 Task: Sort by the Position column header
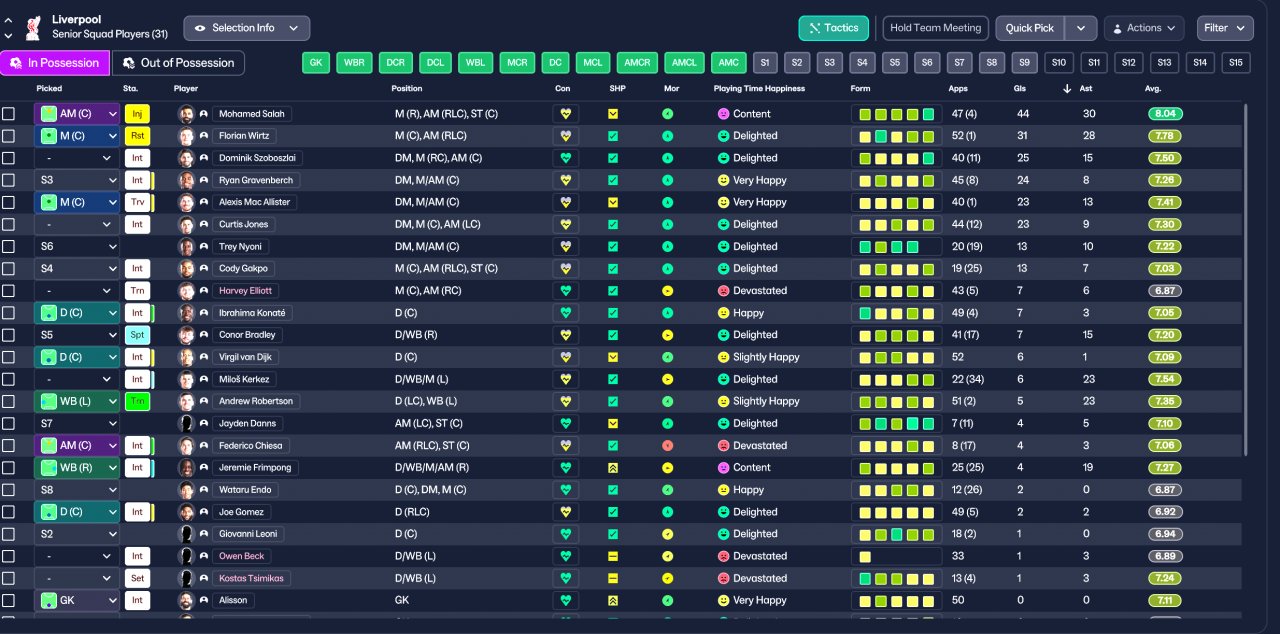407,89
